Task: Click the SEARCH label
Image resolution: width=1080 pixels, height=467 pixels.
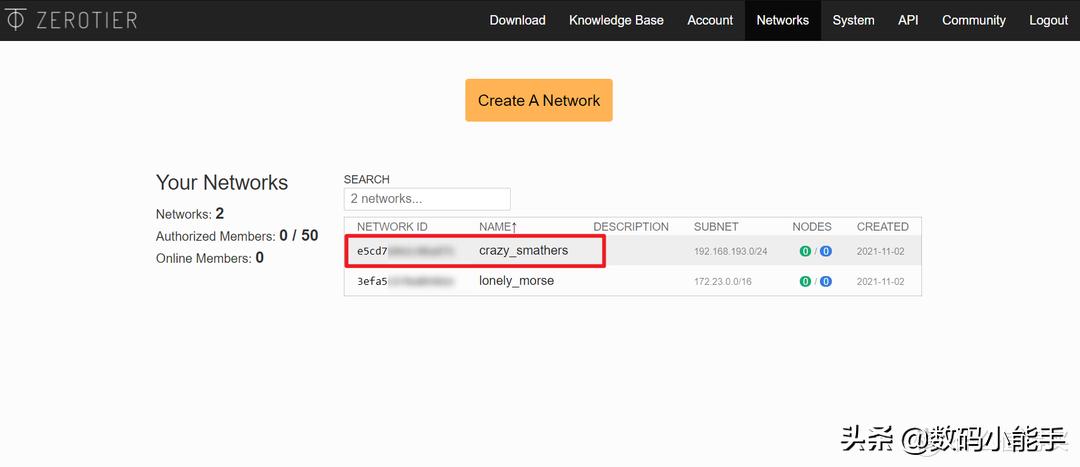Action: [x=366, y=179]
